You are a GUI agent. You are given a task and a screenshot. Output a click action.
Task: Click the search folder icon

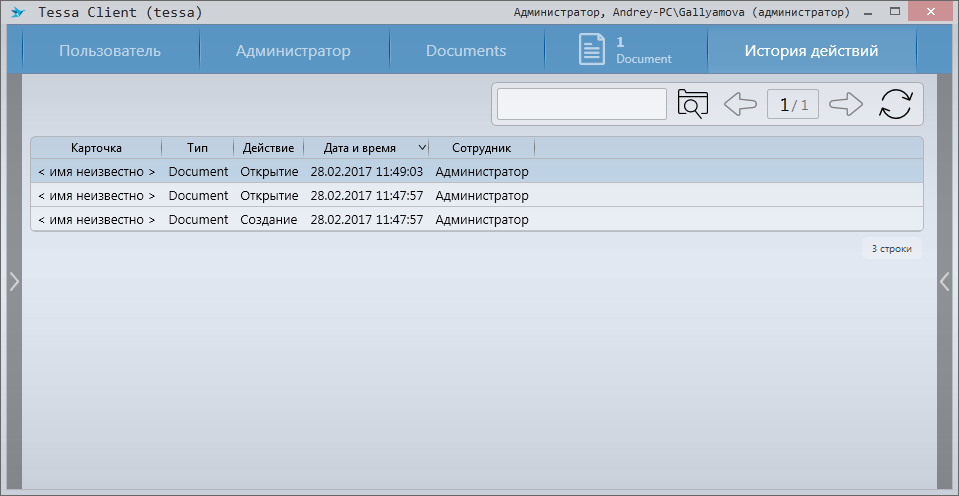click(692, 104)
